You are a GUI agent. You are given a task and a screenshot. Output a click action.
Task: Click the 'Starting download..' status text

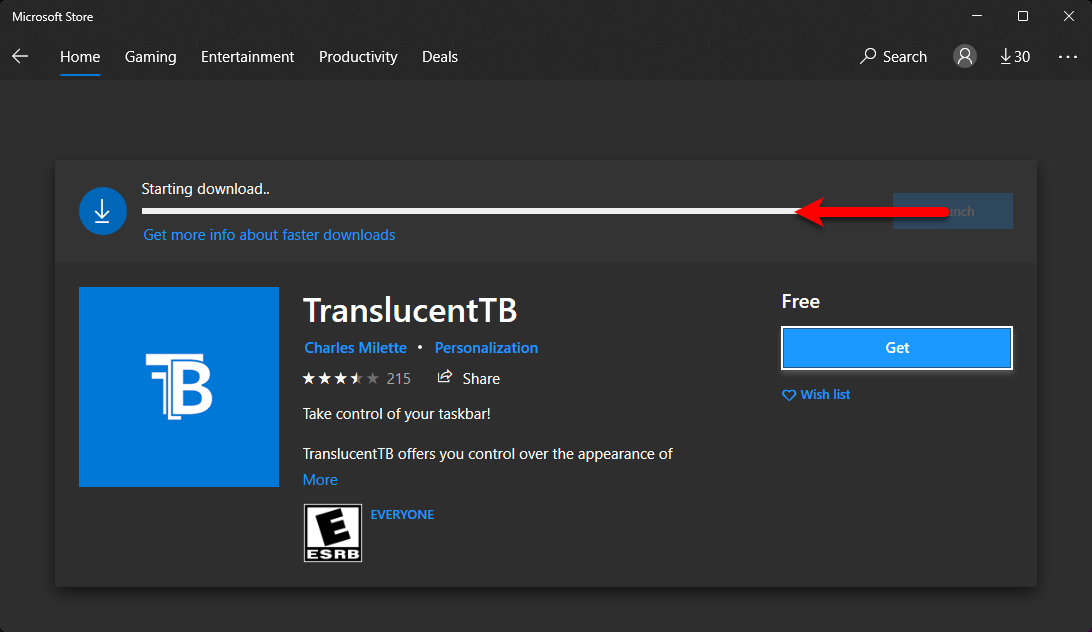pos(205,189)
